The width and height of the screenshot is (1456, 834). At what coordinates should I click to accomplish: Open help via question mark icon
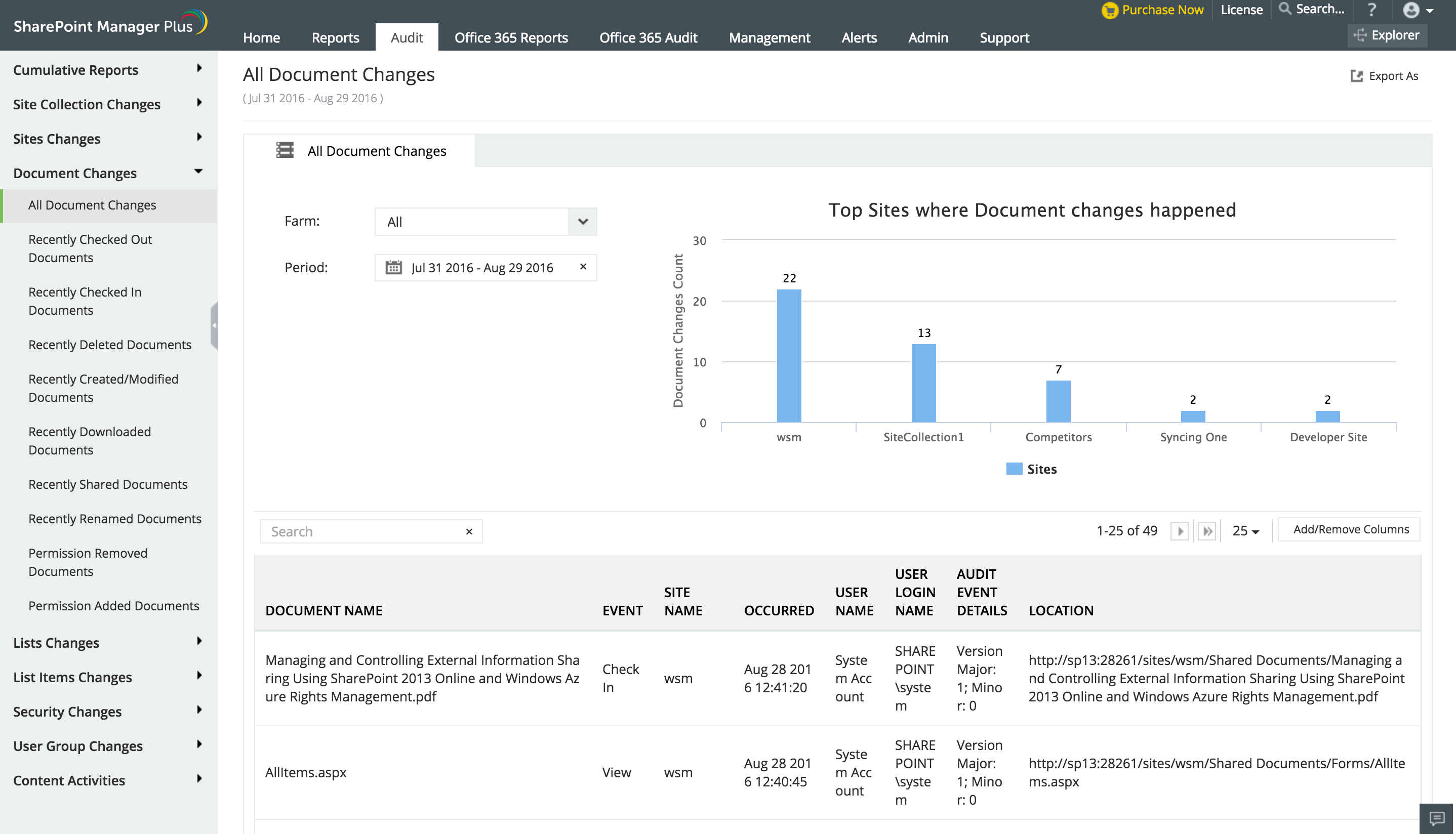(x=1371, y=10)
